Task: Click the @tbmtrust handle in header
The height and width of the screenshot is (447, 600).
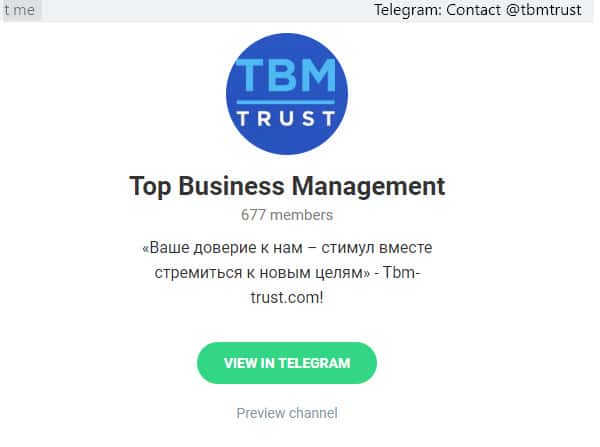Action: (x=543, y=10)
